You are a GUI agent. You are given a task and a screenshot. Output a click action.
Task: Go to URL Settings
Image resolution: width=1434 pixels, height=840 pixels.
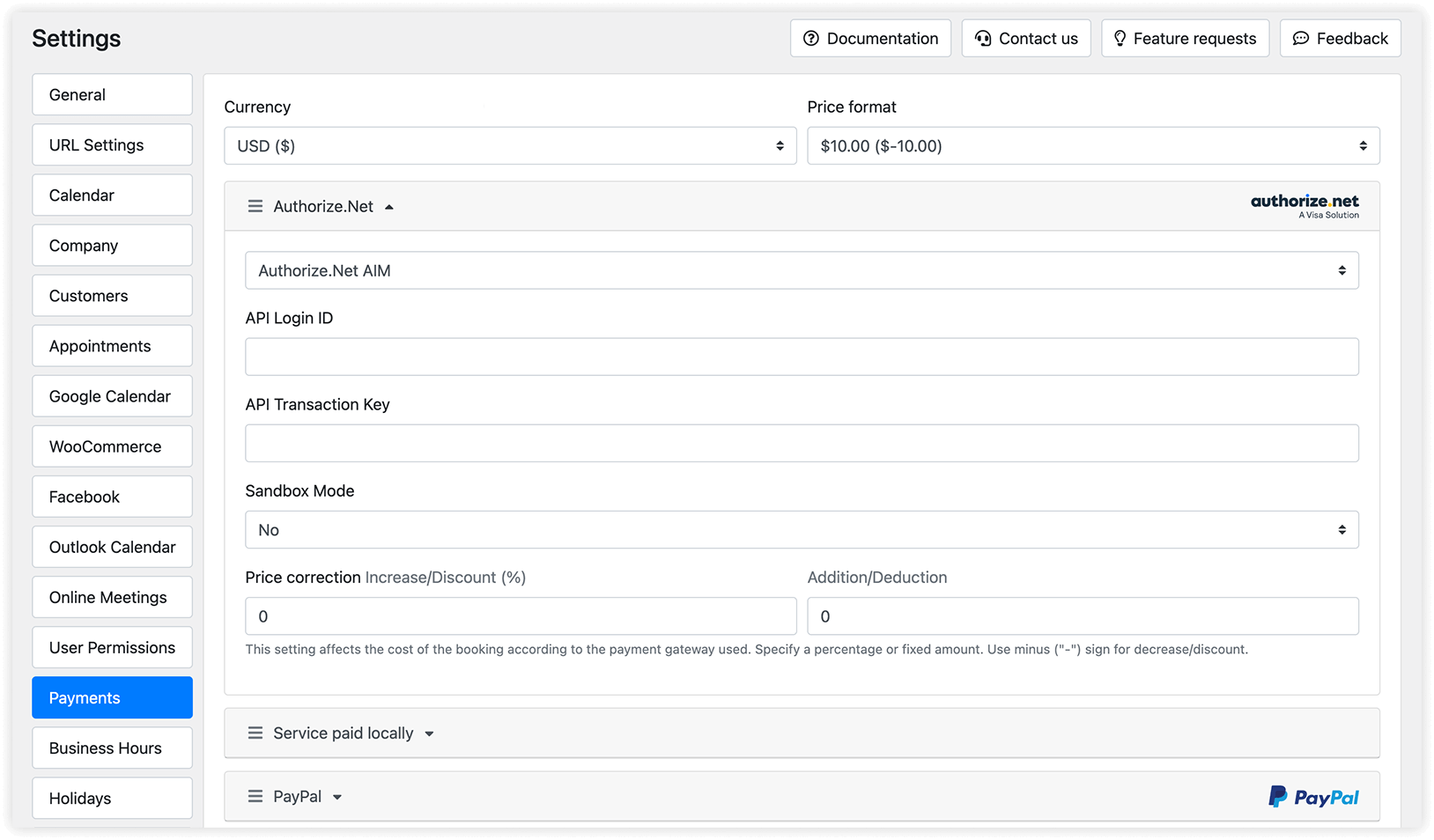click(x=112, y=145)
